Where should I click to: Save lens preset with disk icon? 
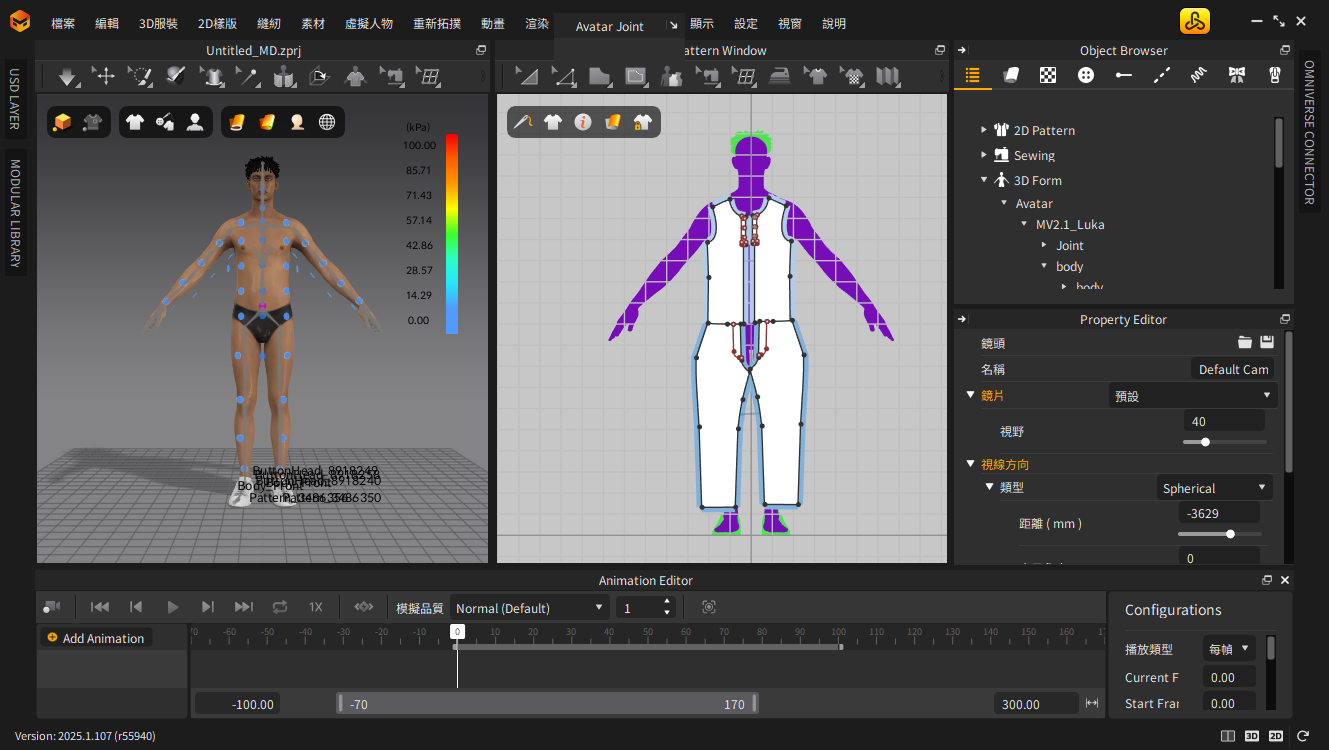coord(1267,342)
